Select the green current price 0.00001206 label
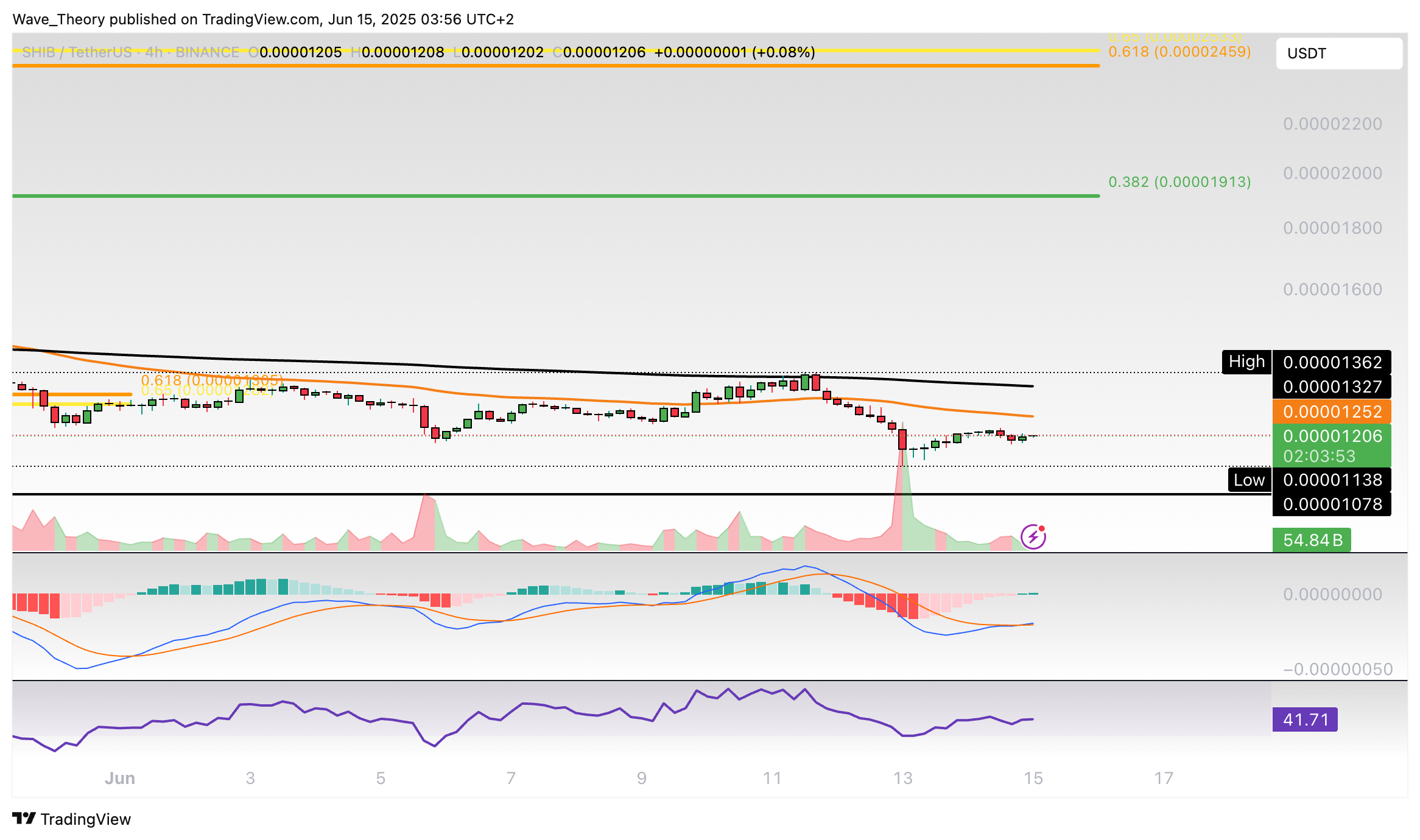1420x840 pixels. click(1332, 436)
